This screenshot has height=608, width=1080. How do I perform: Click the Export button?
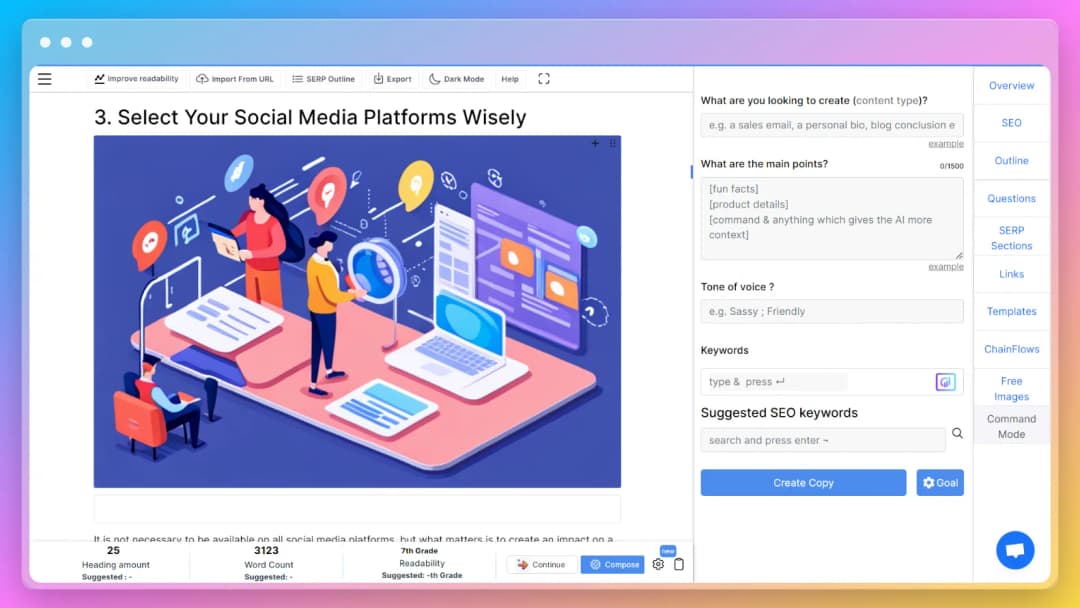coord(393,79)
